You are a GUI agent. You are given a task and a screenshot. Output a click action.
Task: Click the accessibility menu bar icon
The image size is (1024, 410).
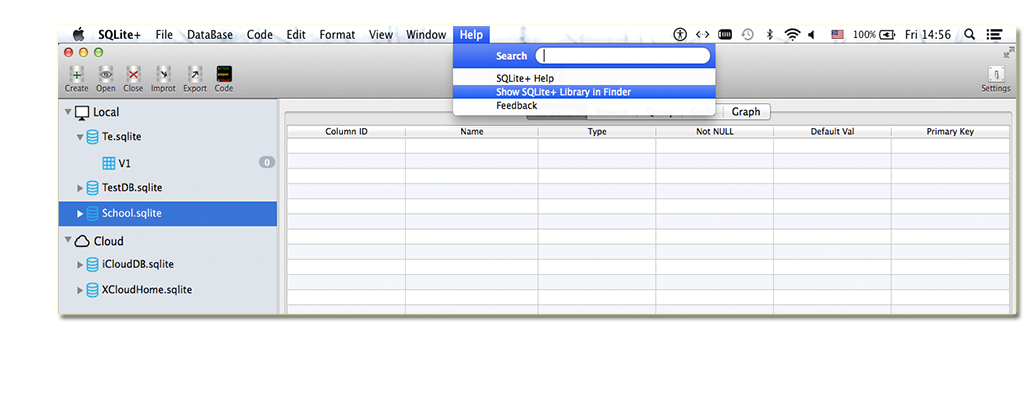680,35
